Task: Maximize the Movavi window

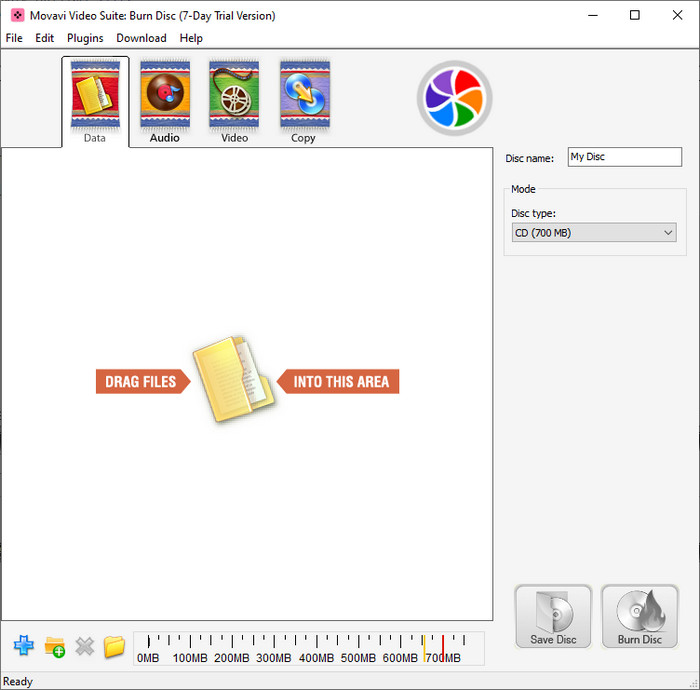Action: pos(634,16)
